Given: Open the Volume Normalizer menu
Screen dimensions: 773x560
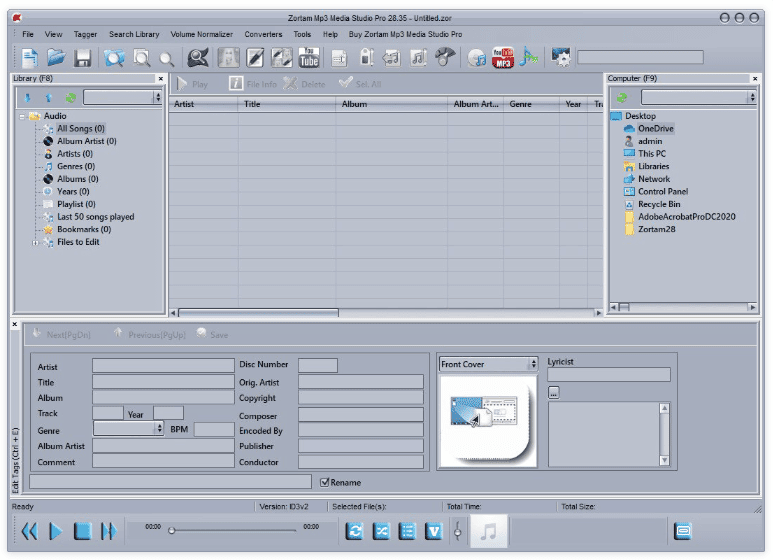Looking at the screenshot, I should 202,35.
